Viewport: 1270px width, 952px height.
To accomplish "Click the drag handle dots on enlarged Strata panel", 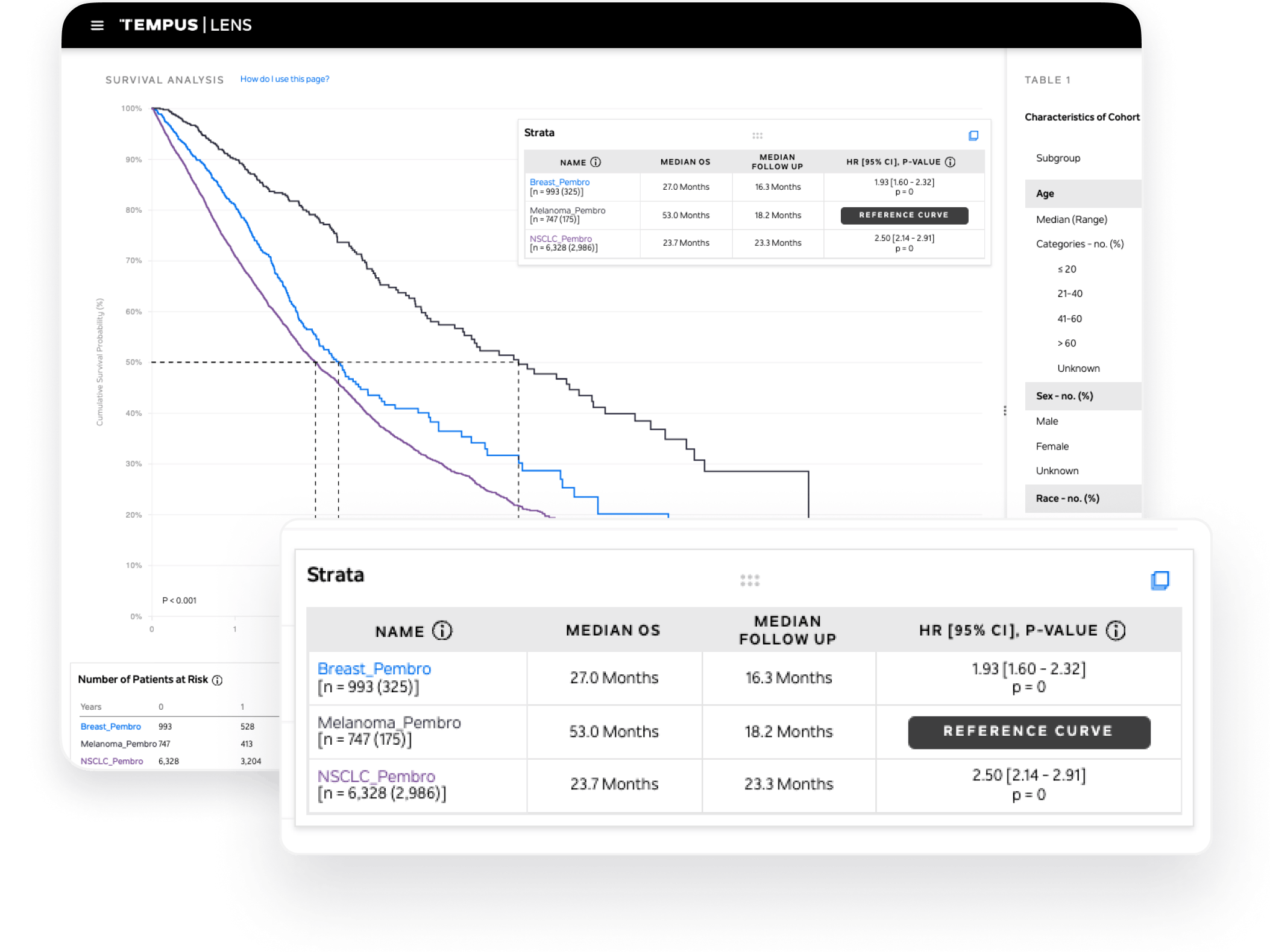I will coord(750,580).
